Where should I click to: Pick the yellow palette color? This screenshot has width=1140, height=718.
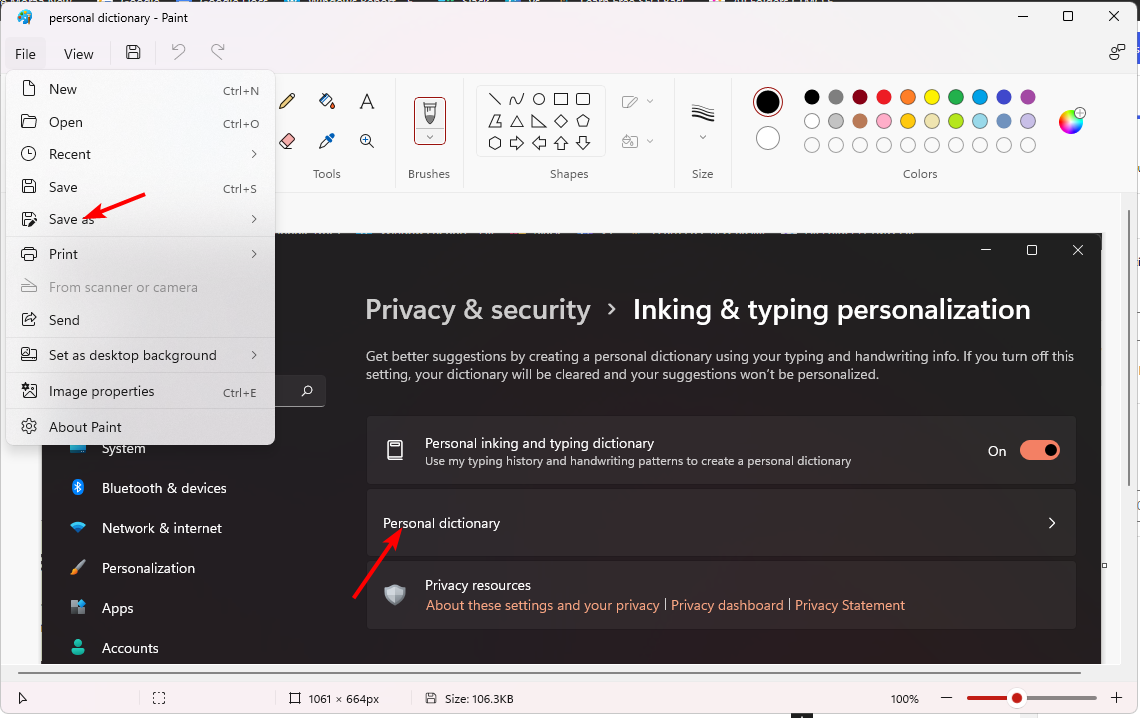[x=932, y=97]
